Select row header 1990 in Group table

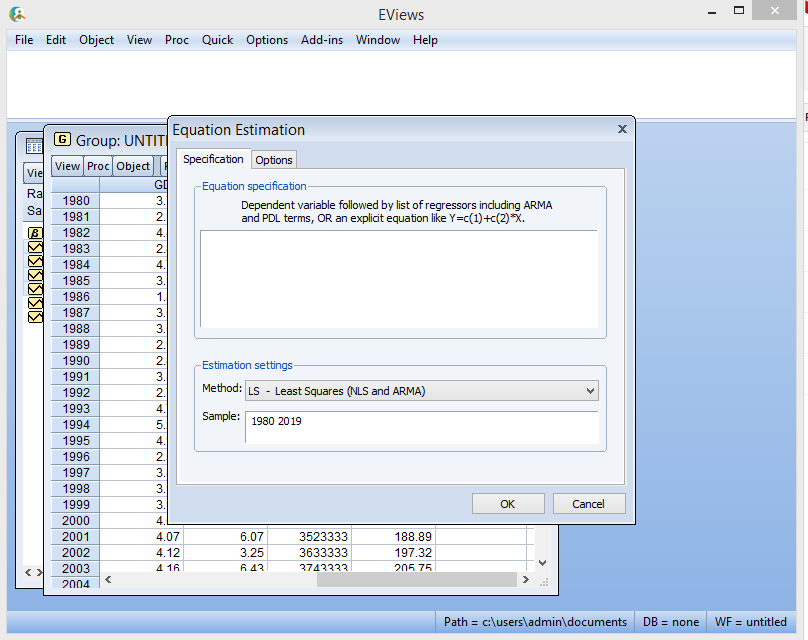(76, 361)
